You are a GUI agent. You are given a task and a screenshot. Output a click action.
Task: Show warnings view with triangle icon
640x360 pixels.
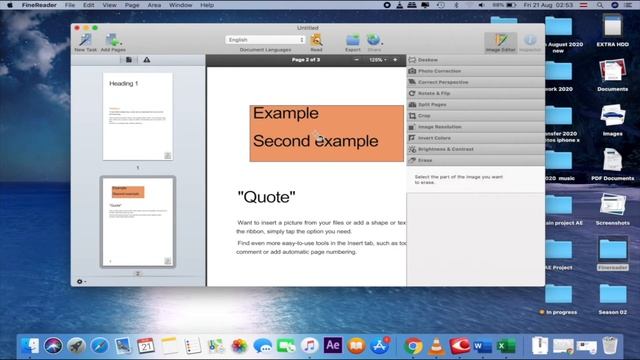(147, 60)
